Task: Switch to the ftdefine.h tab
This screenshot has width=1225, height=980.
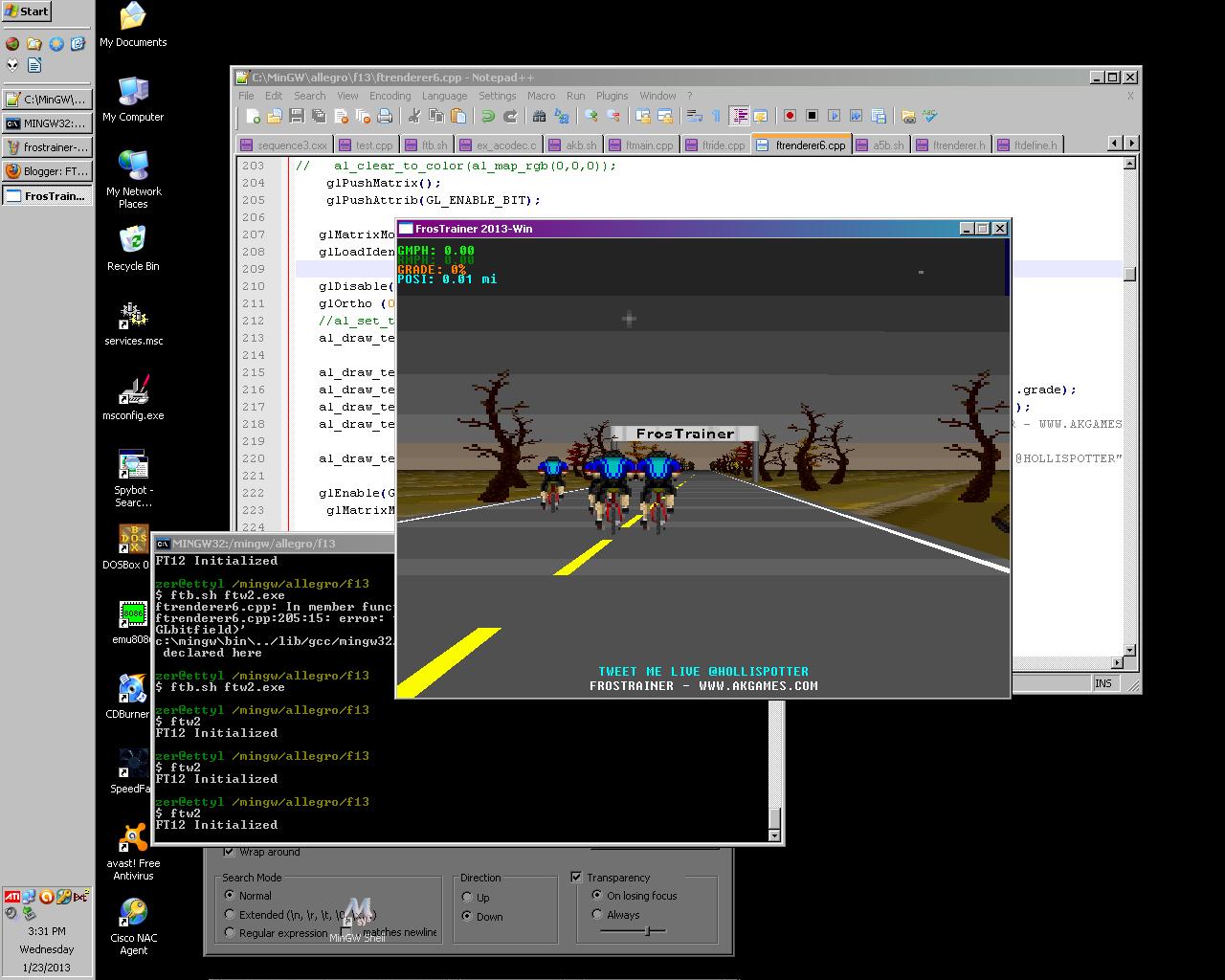Action: tap(1028, 145)
